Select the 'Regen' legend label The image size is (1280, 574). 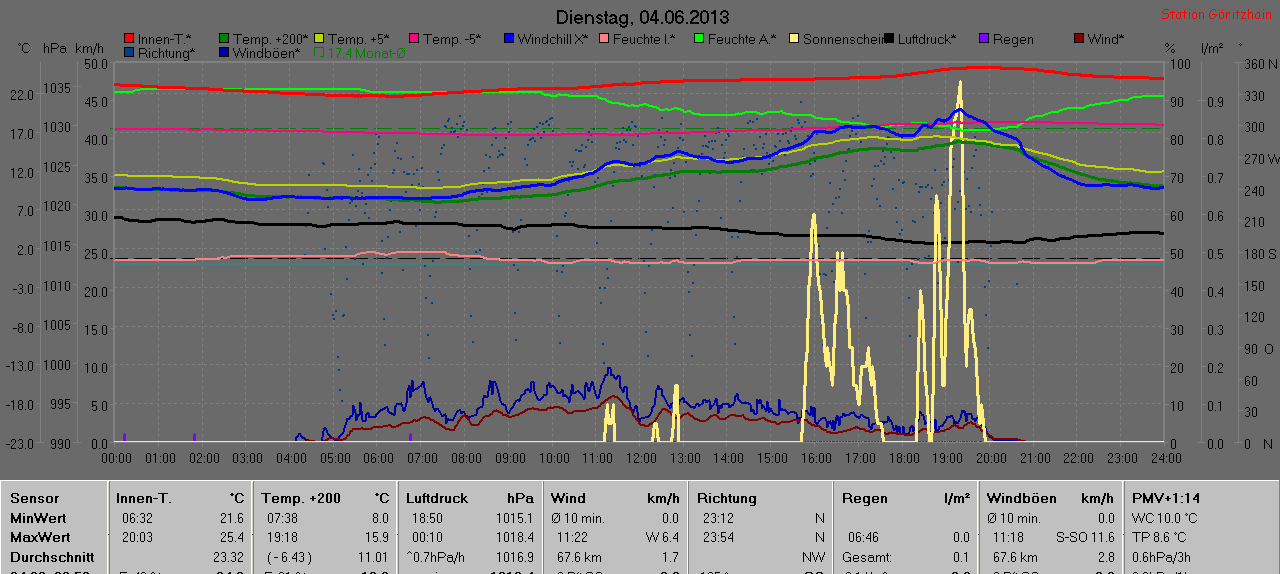[x=1013, y=39]
